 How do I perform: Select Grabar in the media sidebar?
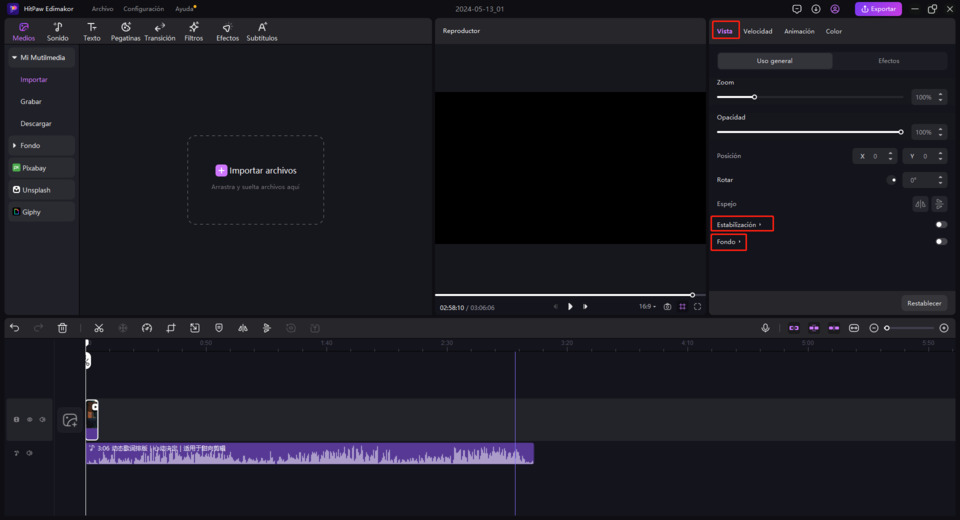pyautogui.click(x=31, y=102)
